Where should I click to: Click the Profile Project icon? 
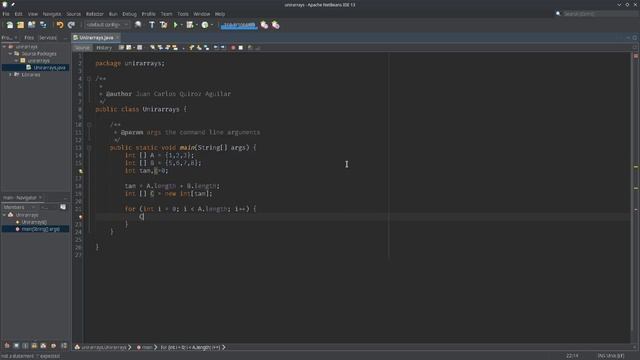205,25
